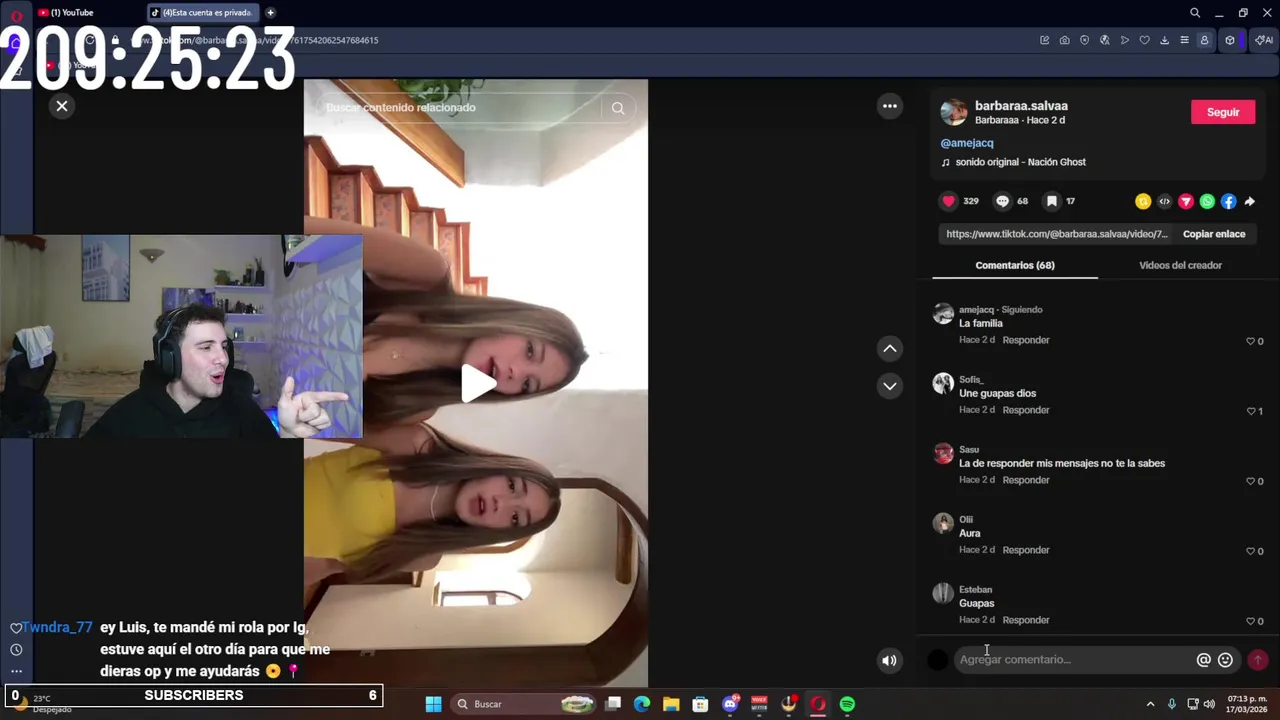The image size is (1280, 720).
Task: Reply to amejacq's comment La familia
Action: (1026, 340)
